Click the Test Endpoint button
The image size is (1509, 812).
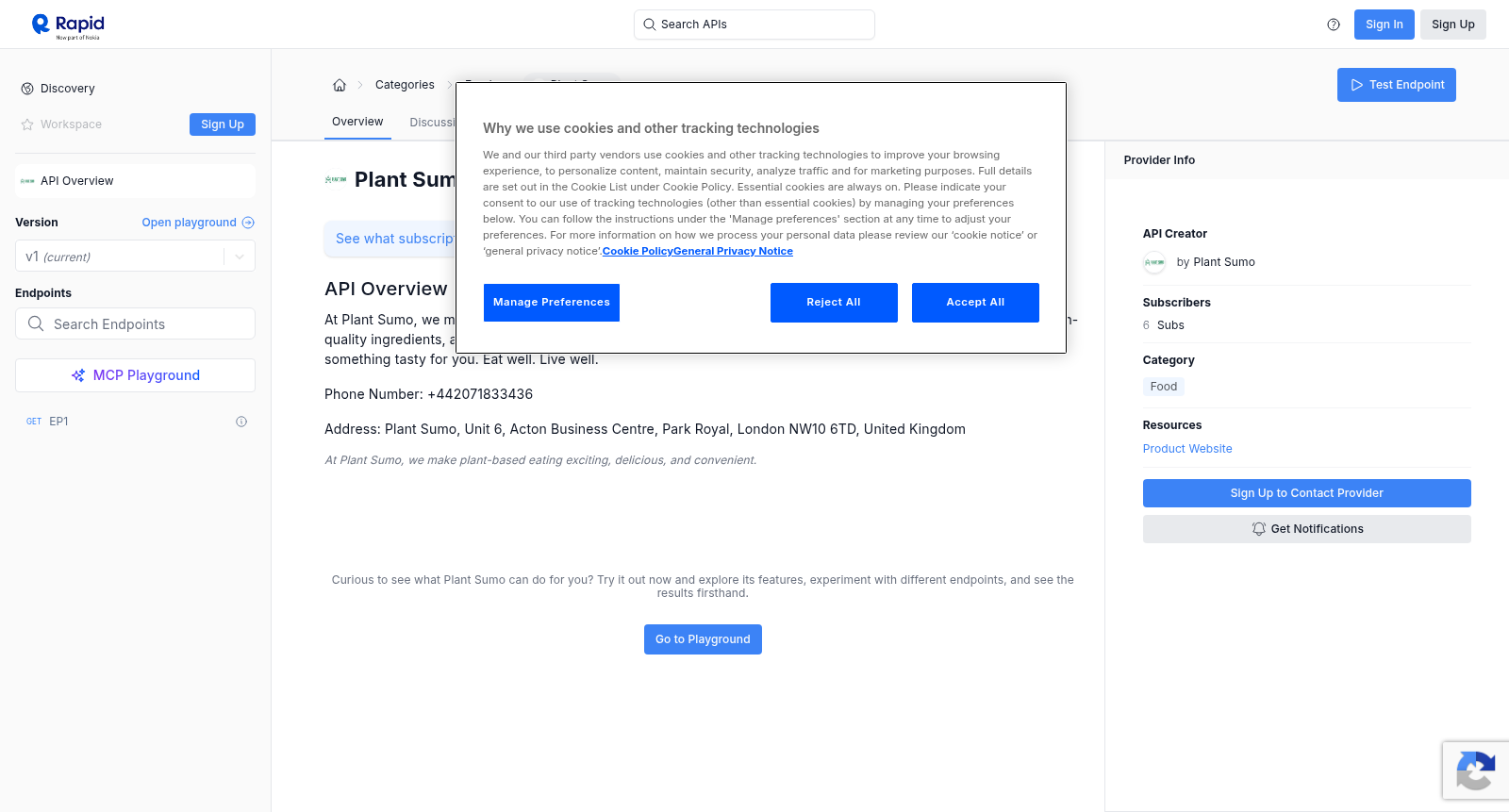tap(1396, 85)
